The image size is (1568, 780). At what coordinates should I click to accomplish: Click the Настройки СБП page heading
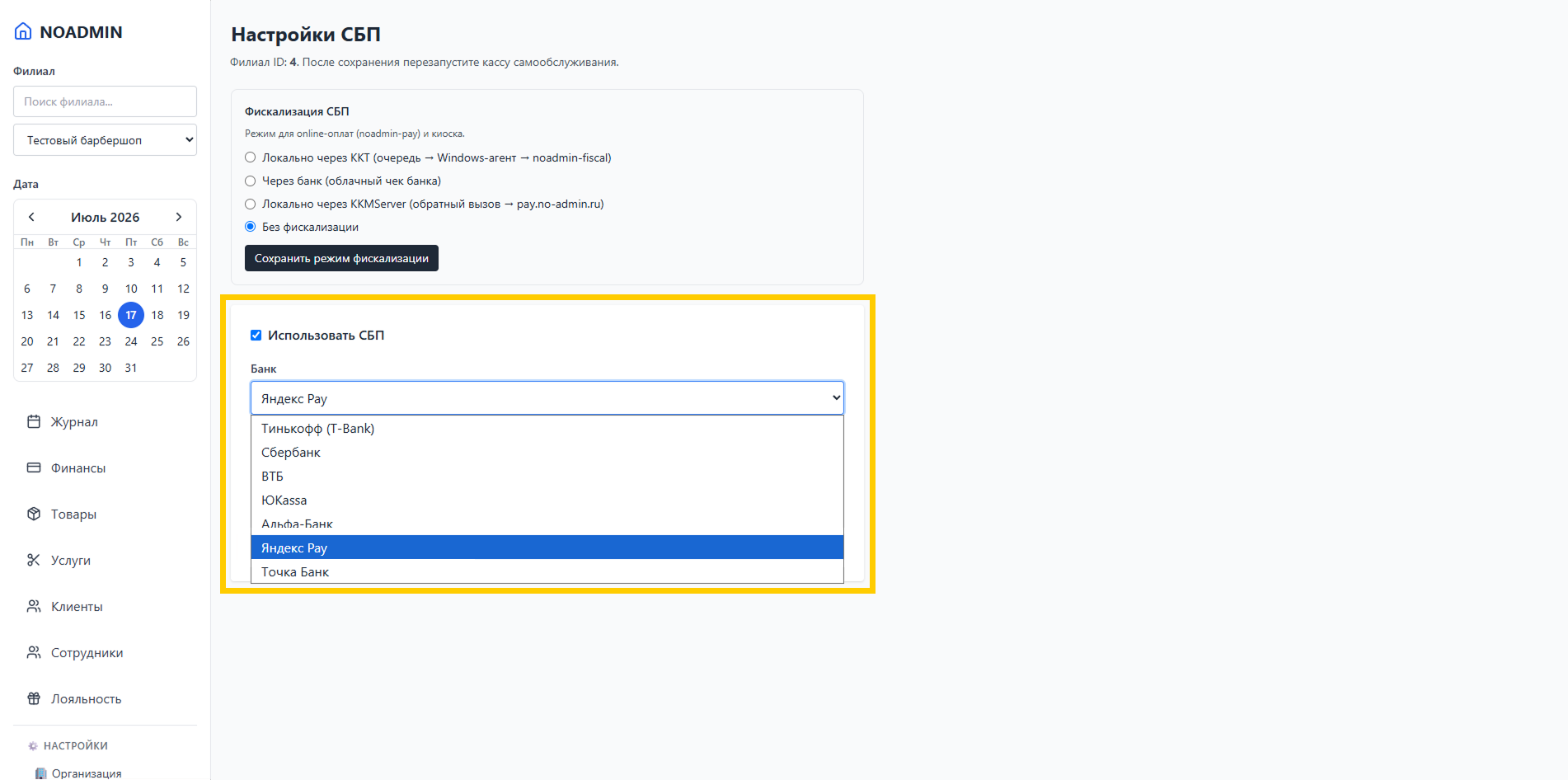[306, 35]
